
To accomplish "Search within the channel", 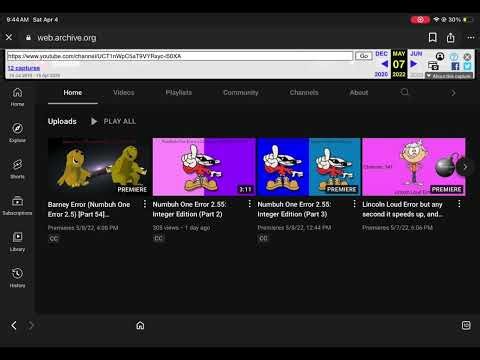I will tap(404, 92).
